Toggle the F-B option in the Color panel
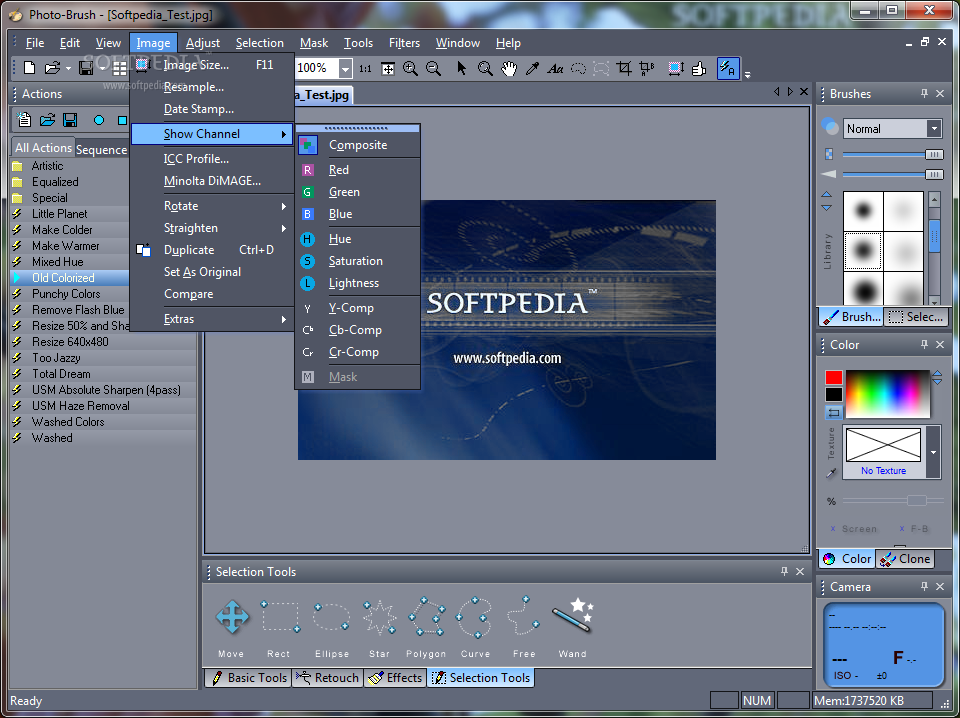The image size is (960, 718). (x=914, y=529)
